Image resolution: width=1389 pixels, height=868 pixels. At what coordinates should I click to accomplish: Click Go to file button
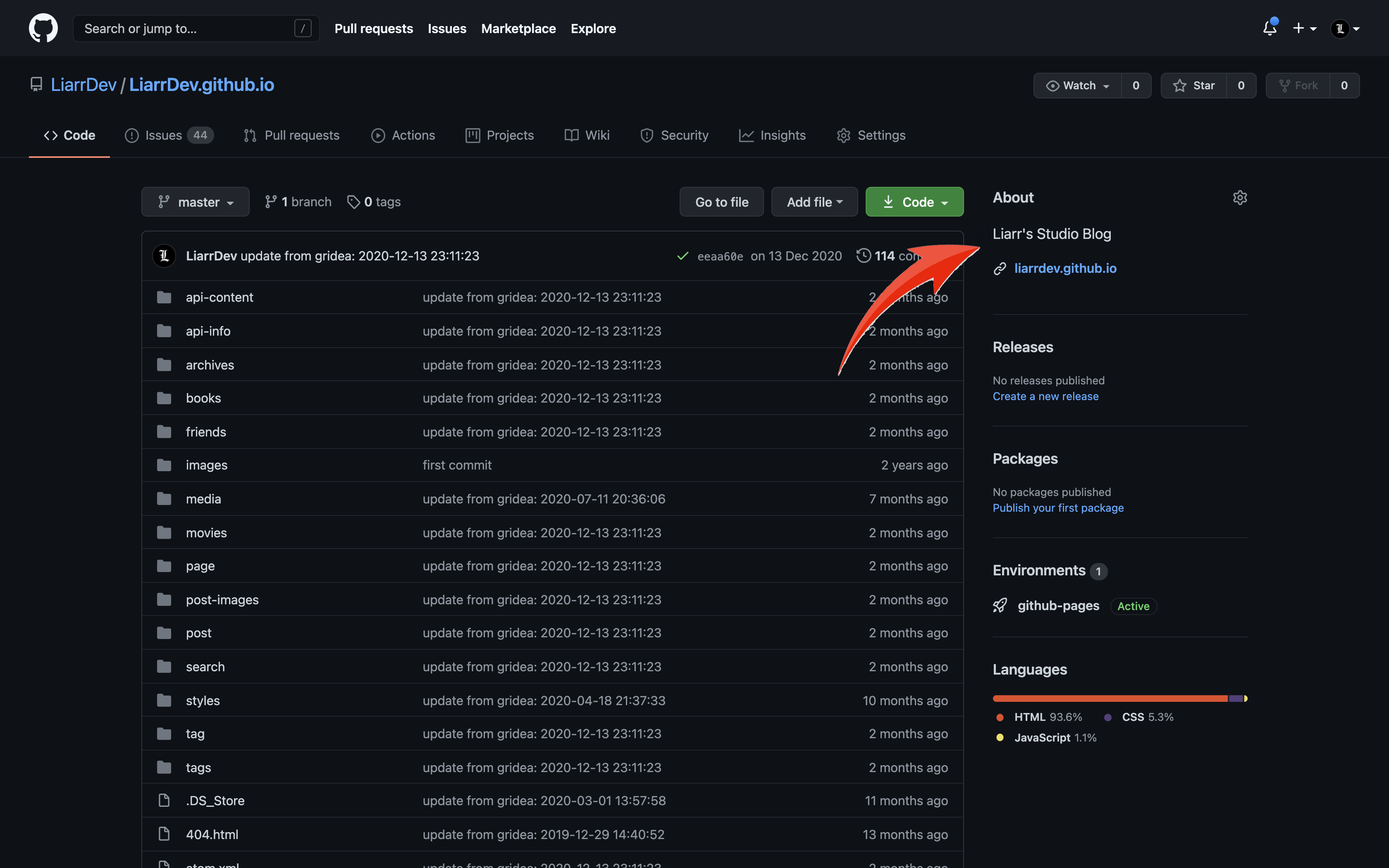point(721,202)
